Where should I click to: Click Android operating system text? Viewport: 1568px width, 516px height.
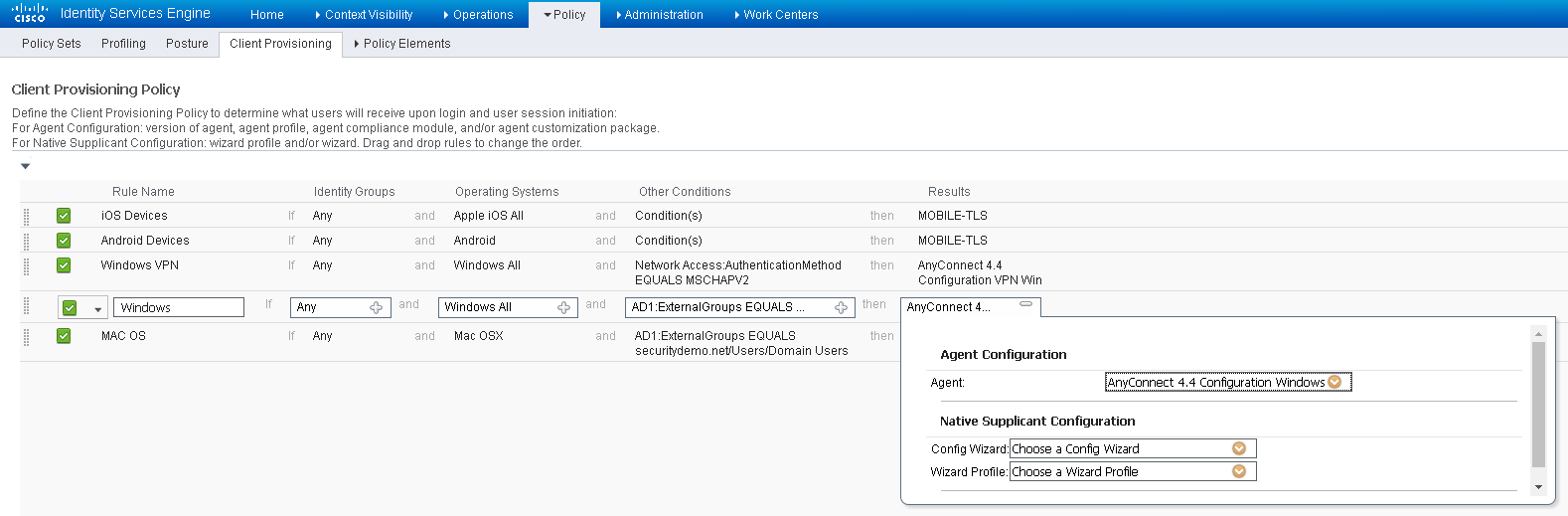click(475, 241)
